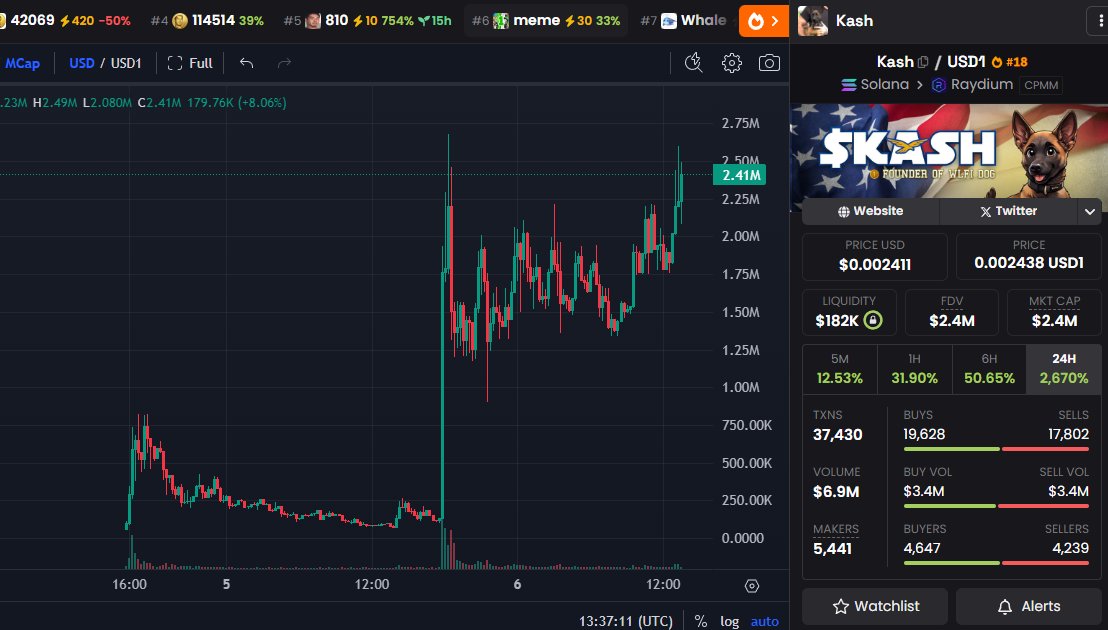The height and width of the screenshot is (630, 1108).
Task: Open trending token #6 meme
Action: pyautogui.click(x=546, y=20)
